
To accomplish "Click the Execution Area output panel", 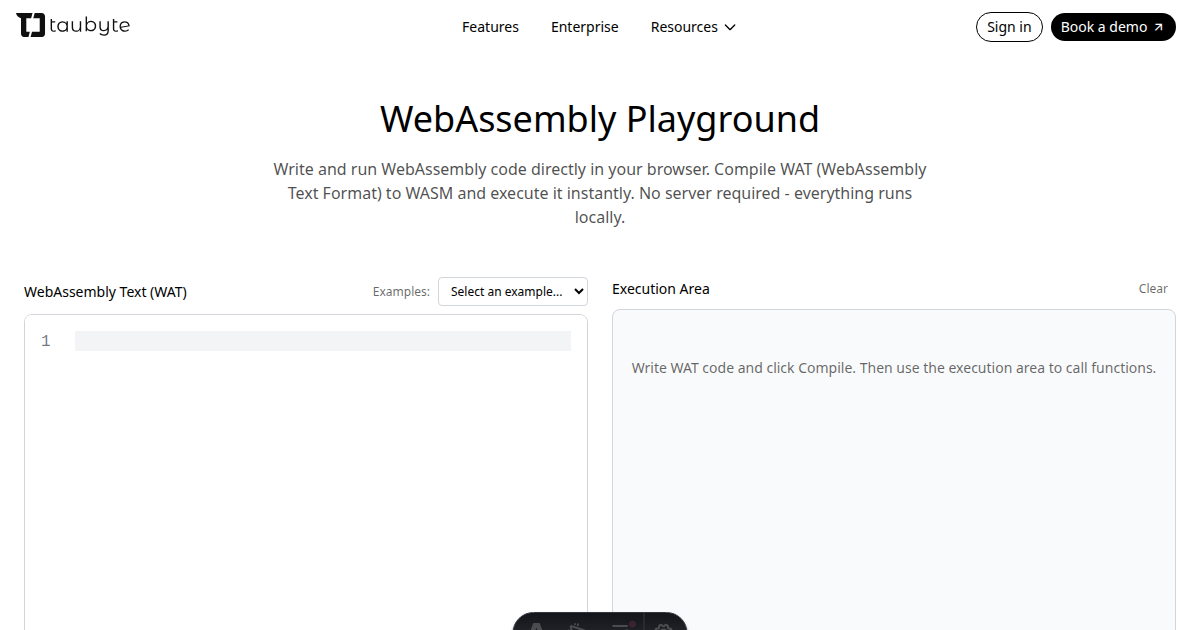I will click(893, 480).
